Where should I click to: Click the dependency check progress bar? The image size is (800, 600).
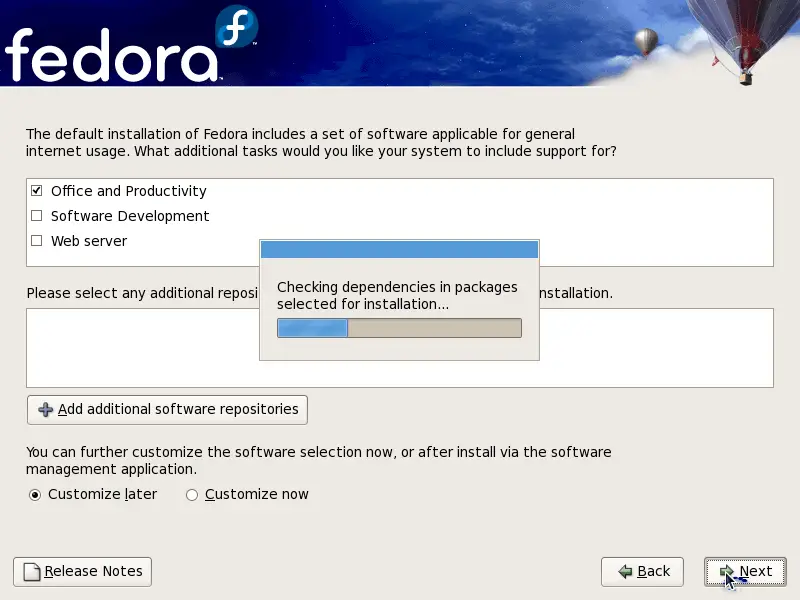[399, 328]
